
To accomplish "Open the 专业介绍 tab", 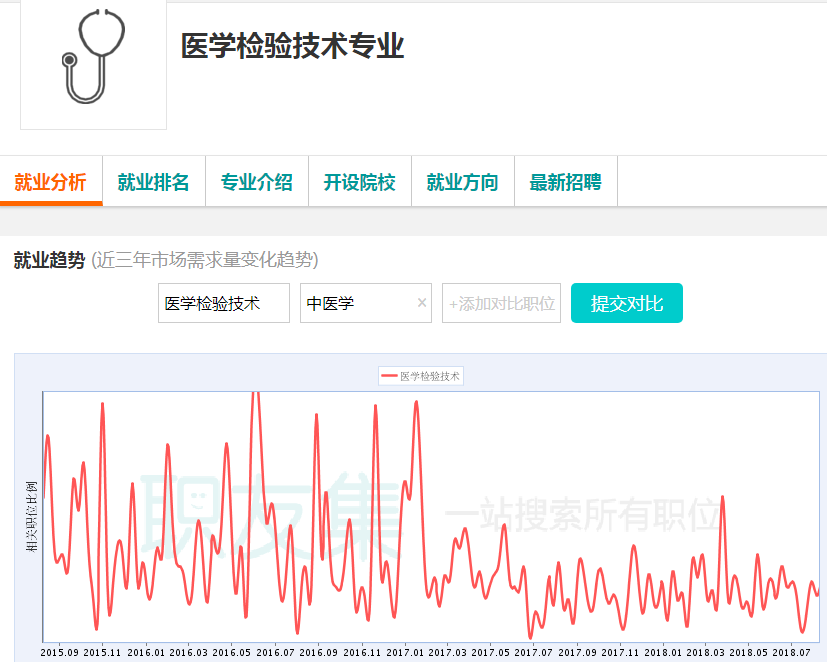I will pos(256,181).
